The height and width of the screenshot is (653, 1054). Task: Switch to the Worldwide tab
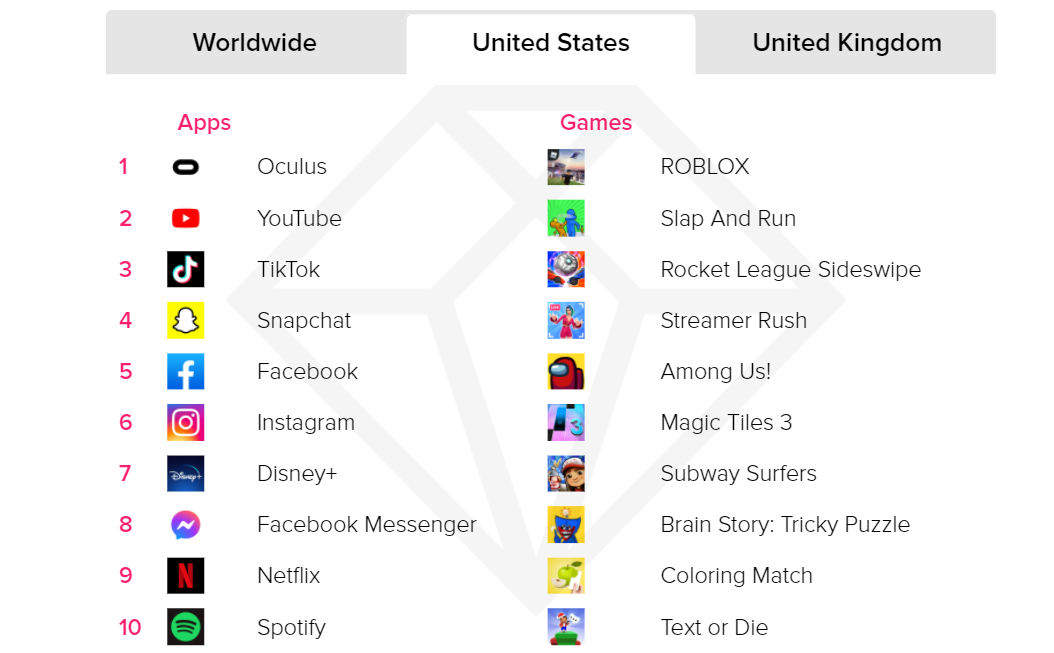(x=255, y=43)
